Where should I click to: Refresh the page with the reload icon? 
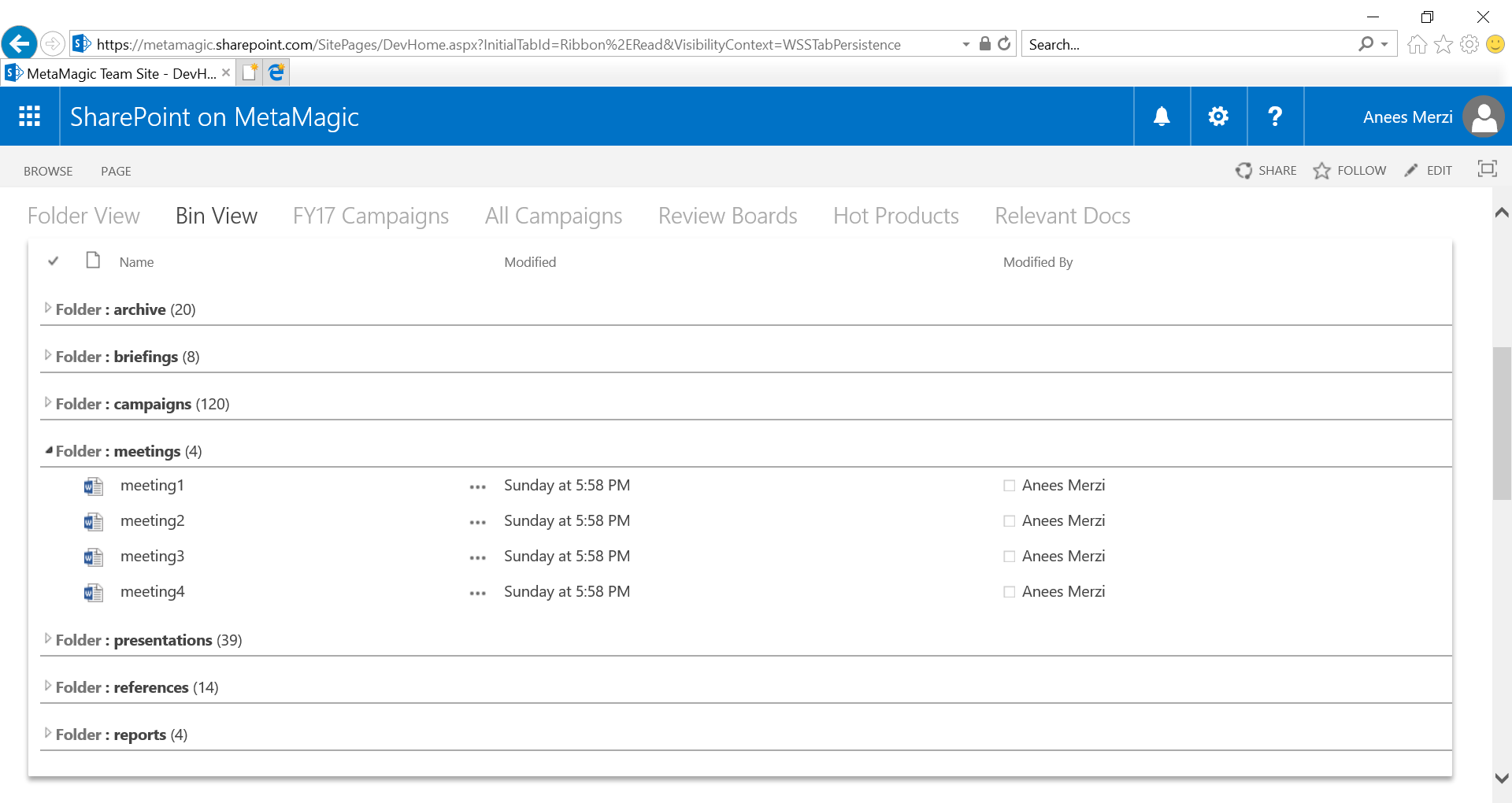coord(1004,44)
